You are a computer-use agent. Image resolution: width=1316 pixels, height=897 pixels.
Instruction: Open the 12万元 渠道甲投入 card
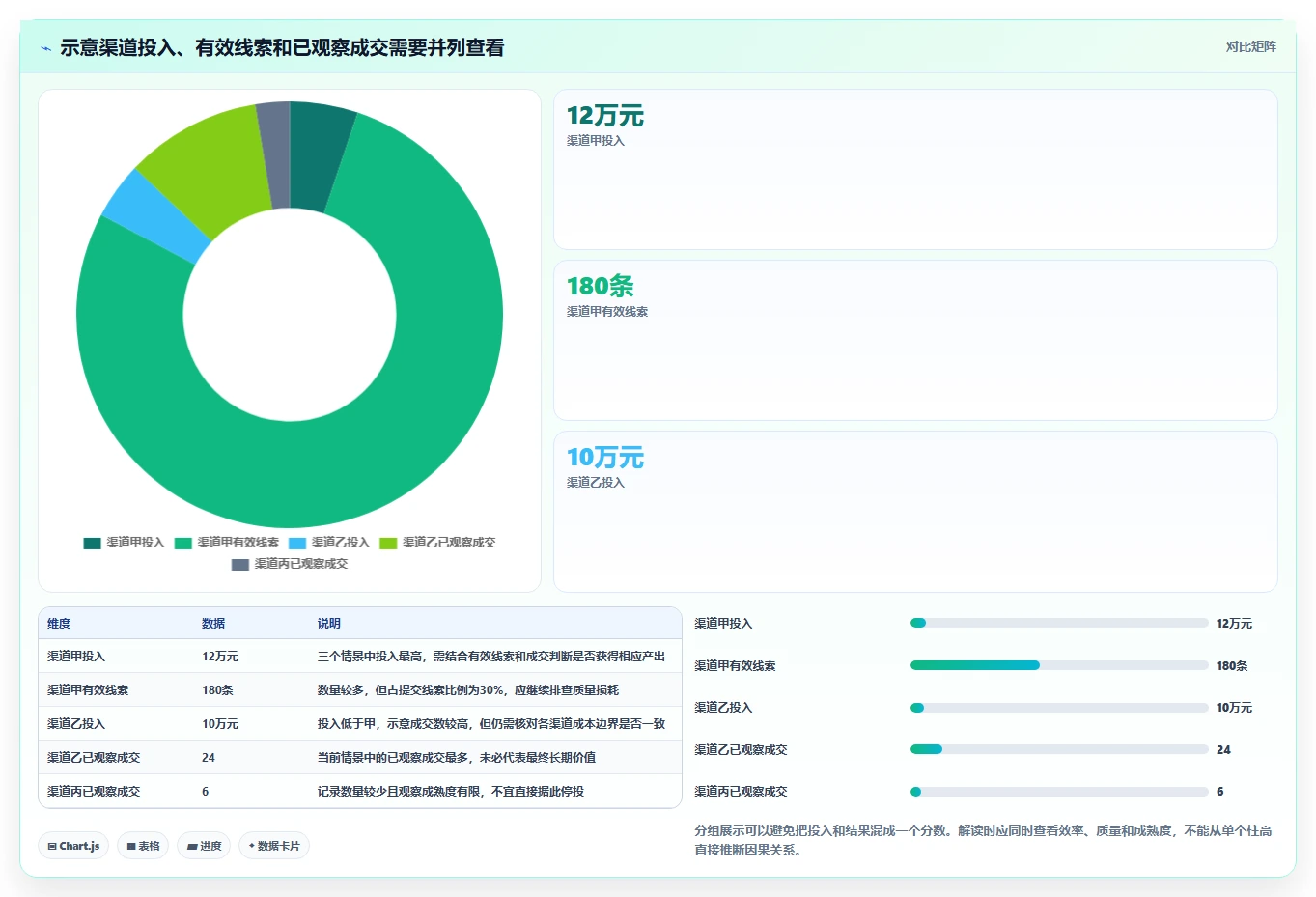915,170
